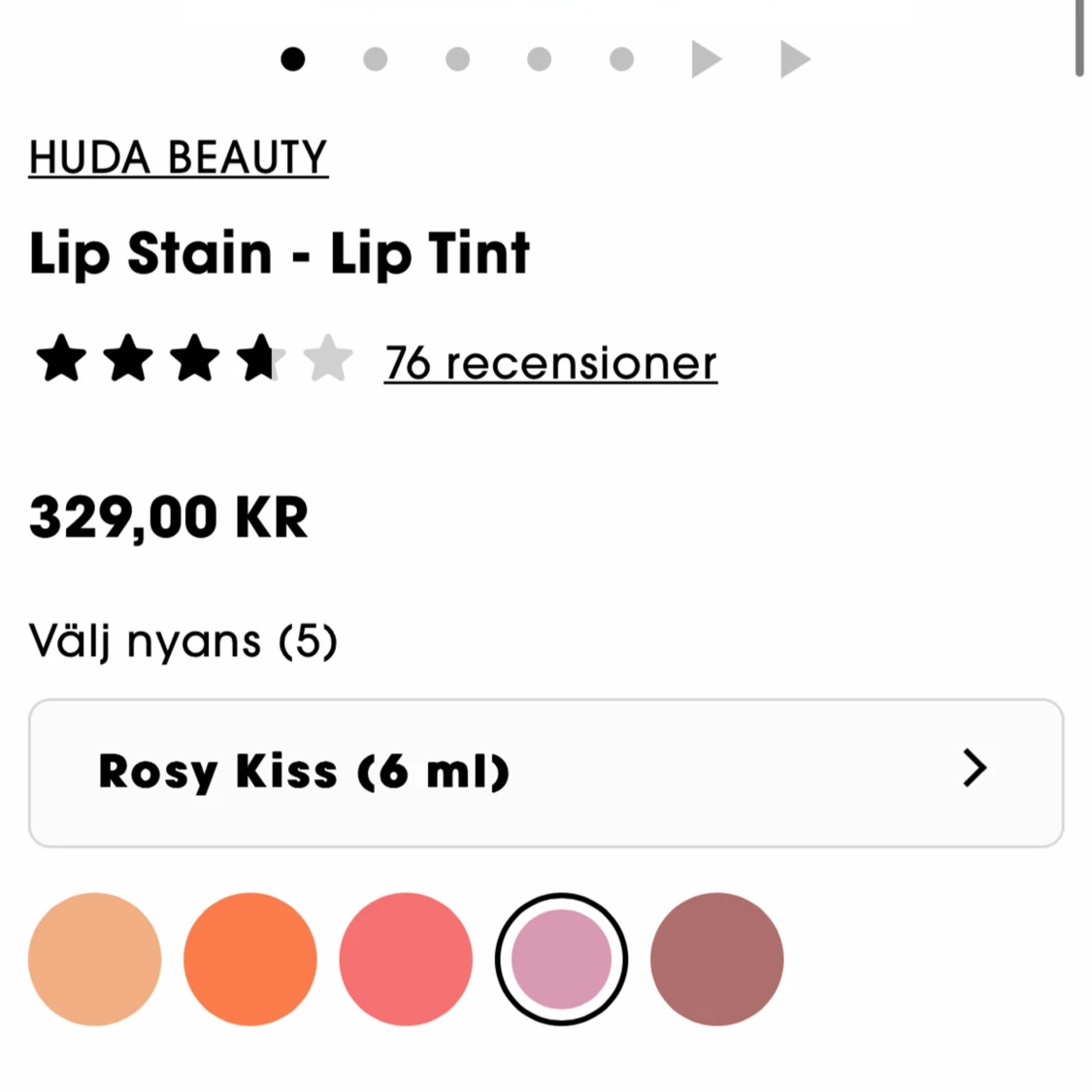Select the second carousel dot

[375, 58]
